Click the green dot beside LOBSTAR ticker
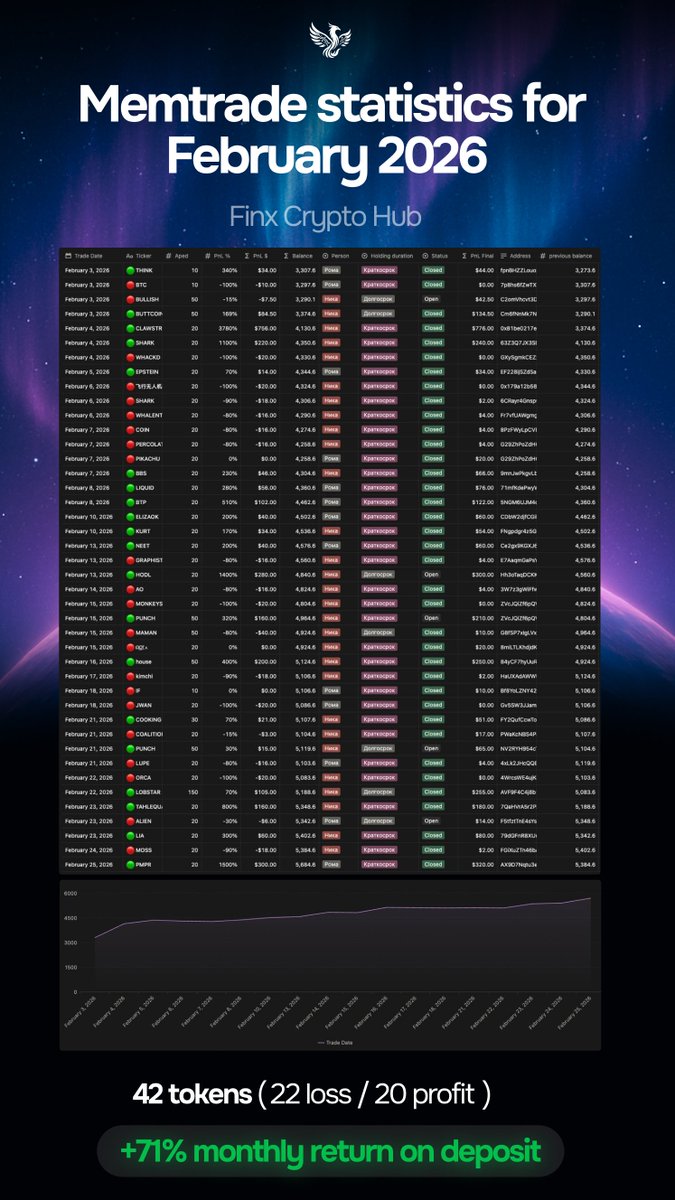This screenshot has height=1200, width=675. (x=130, y=792)
